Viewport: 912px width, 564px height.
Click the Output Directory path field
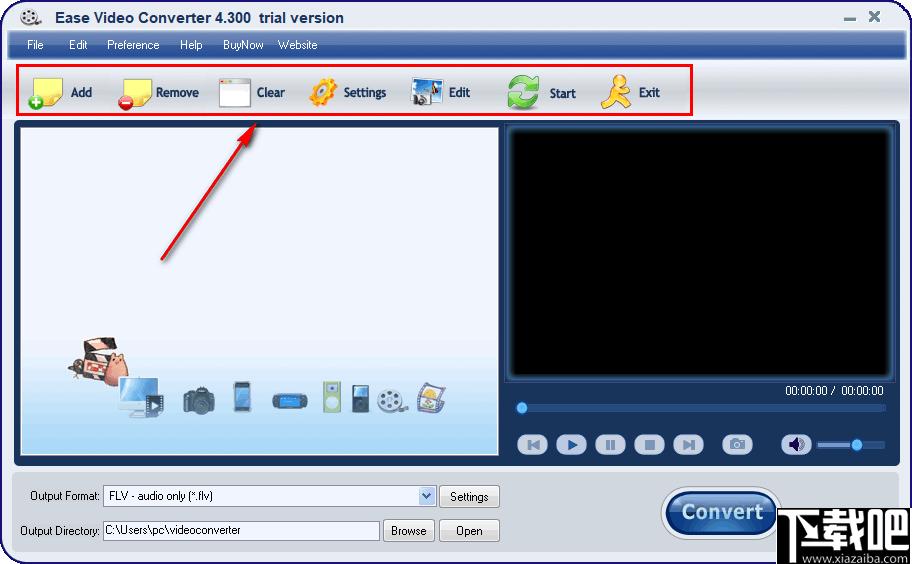pos(241,530)
